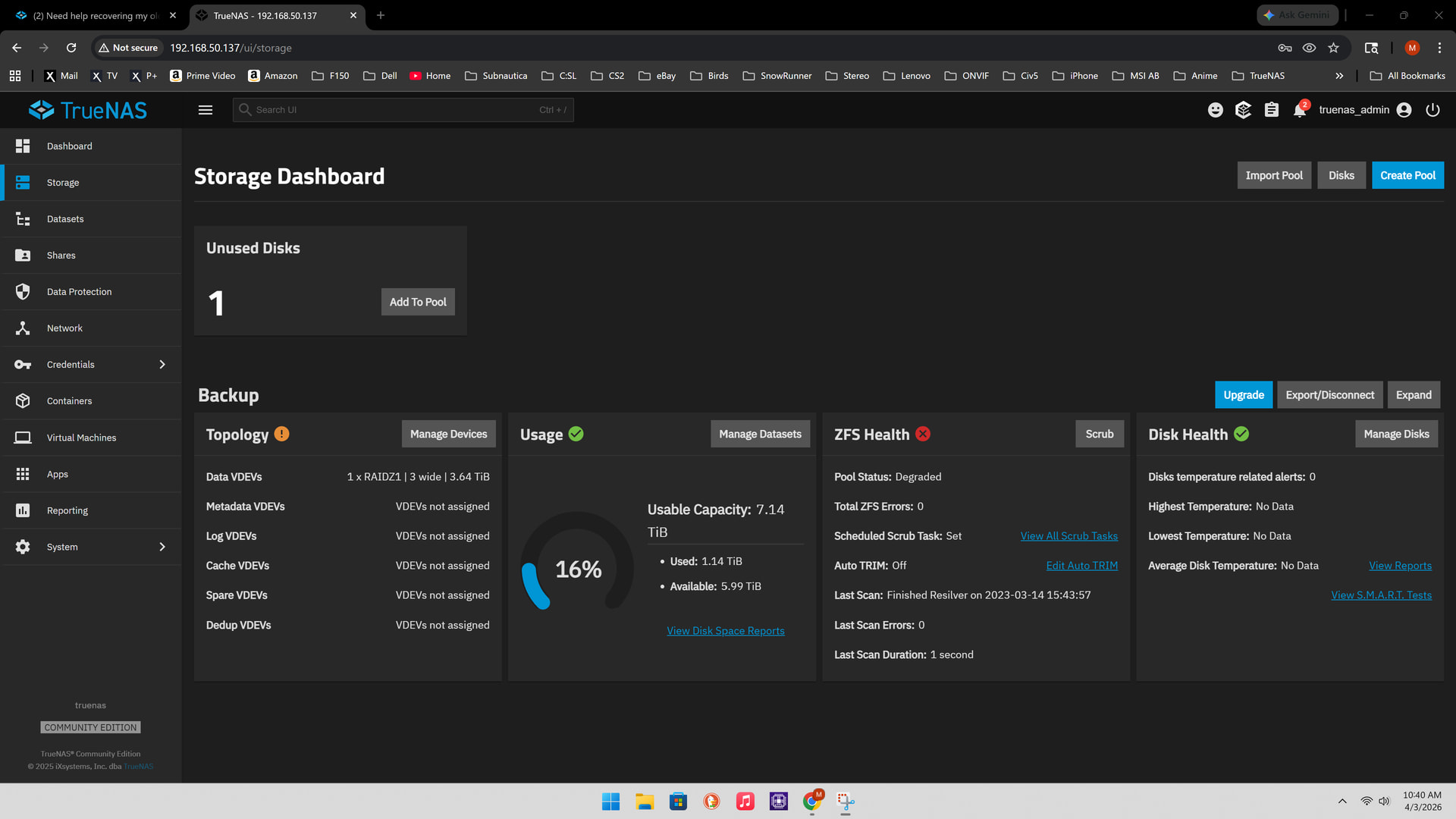1456x819 pixels.
Task: Open View All Scrub Tasks link
Action: 1069,536
